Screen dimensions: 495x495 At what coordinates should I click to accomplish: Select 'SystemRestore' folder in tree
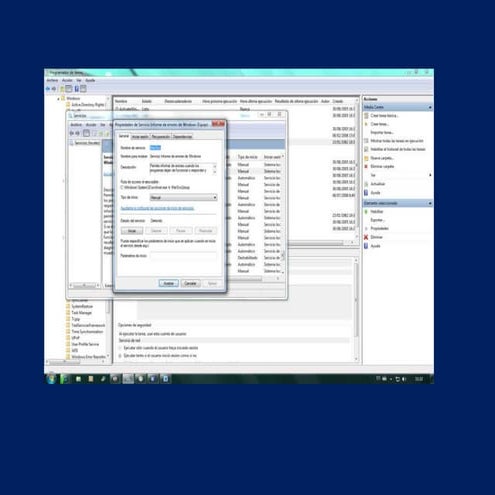pyautogui.click(x=82, y=306)
